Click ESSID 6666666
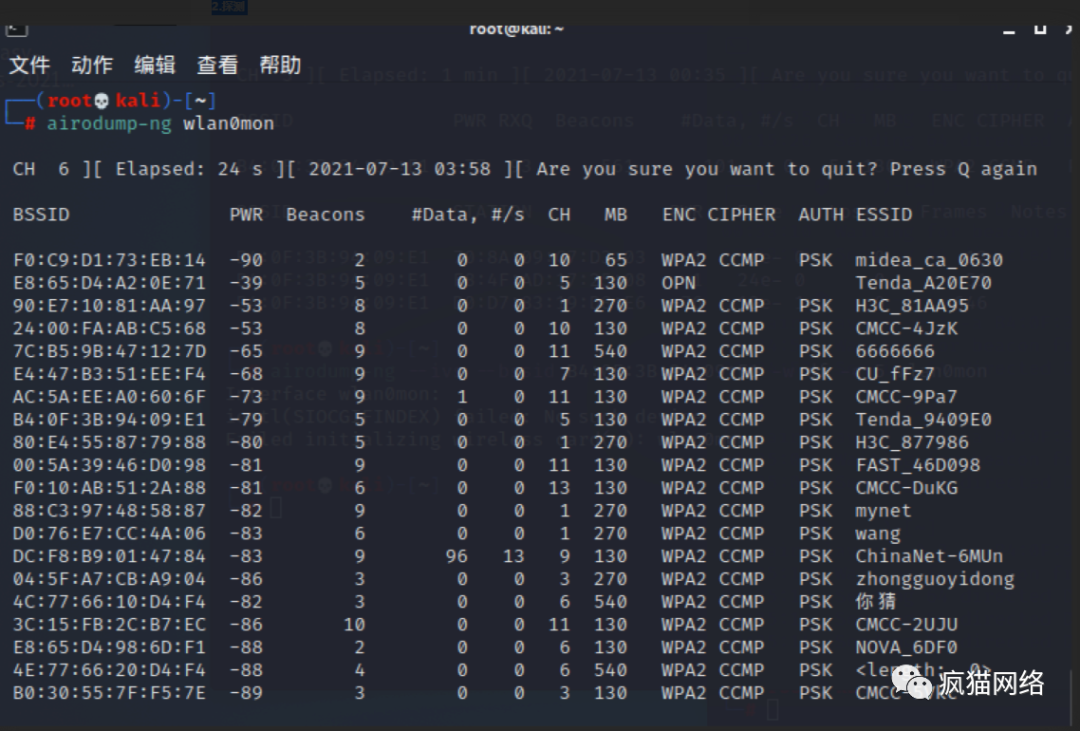 click(895, 351)
